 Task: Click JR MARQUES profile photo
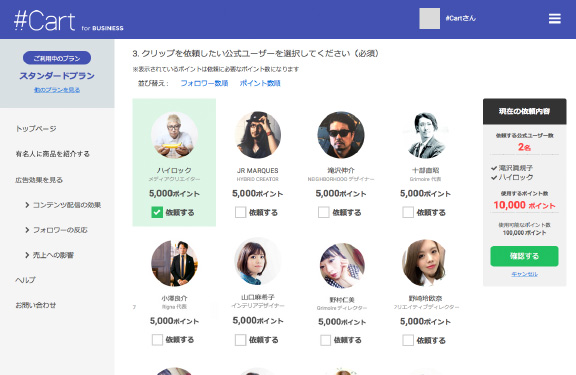point(258,135)
